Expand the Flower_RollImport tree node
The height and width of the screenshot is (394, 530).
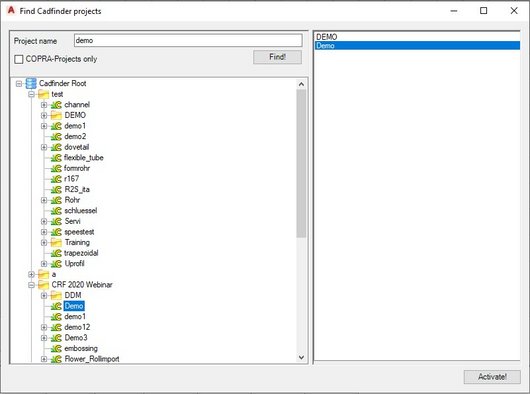click(x=44, y=359)
